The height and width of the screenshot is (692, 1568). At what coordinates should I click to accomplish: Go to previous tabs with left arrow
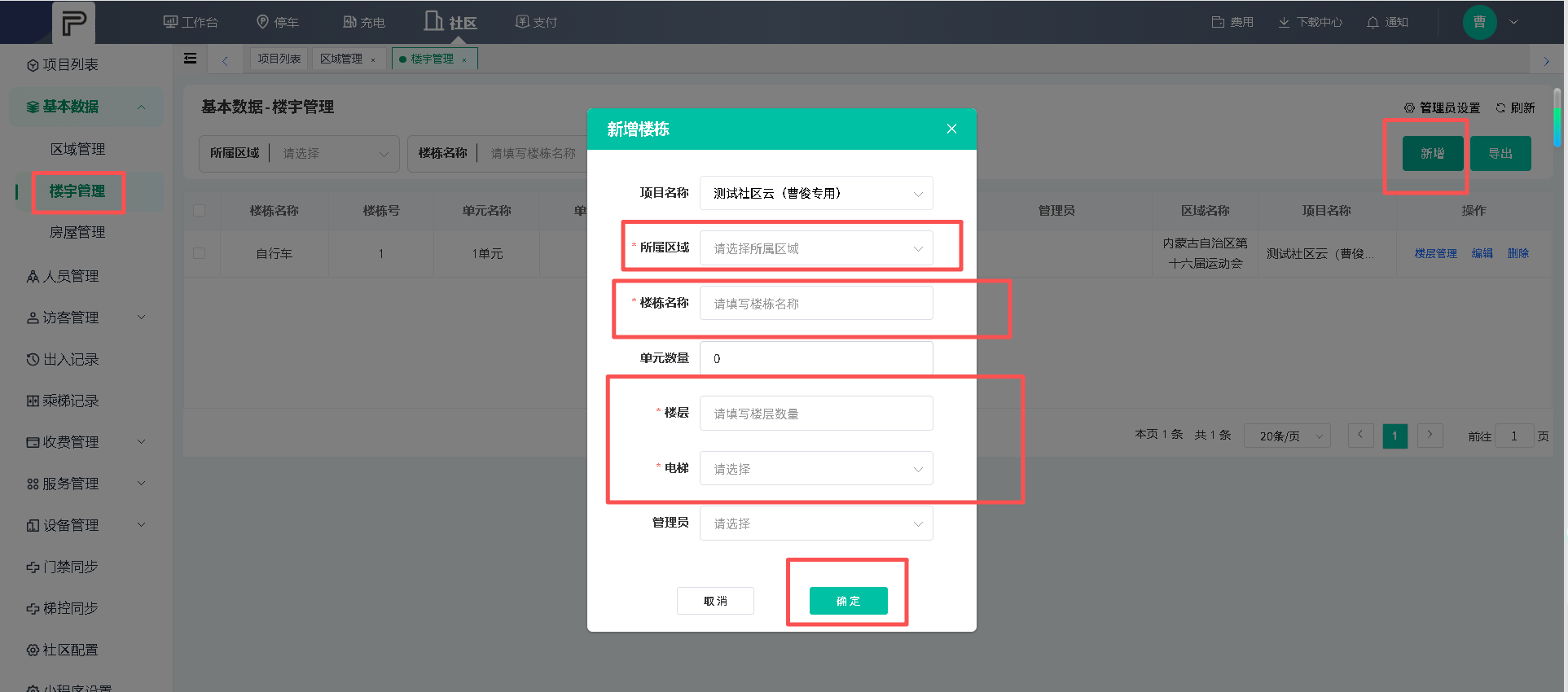pos(225,60)
